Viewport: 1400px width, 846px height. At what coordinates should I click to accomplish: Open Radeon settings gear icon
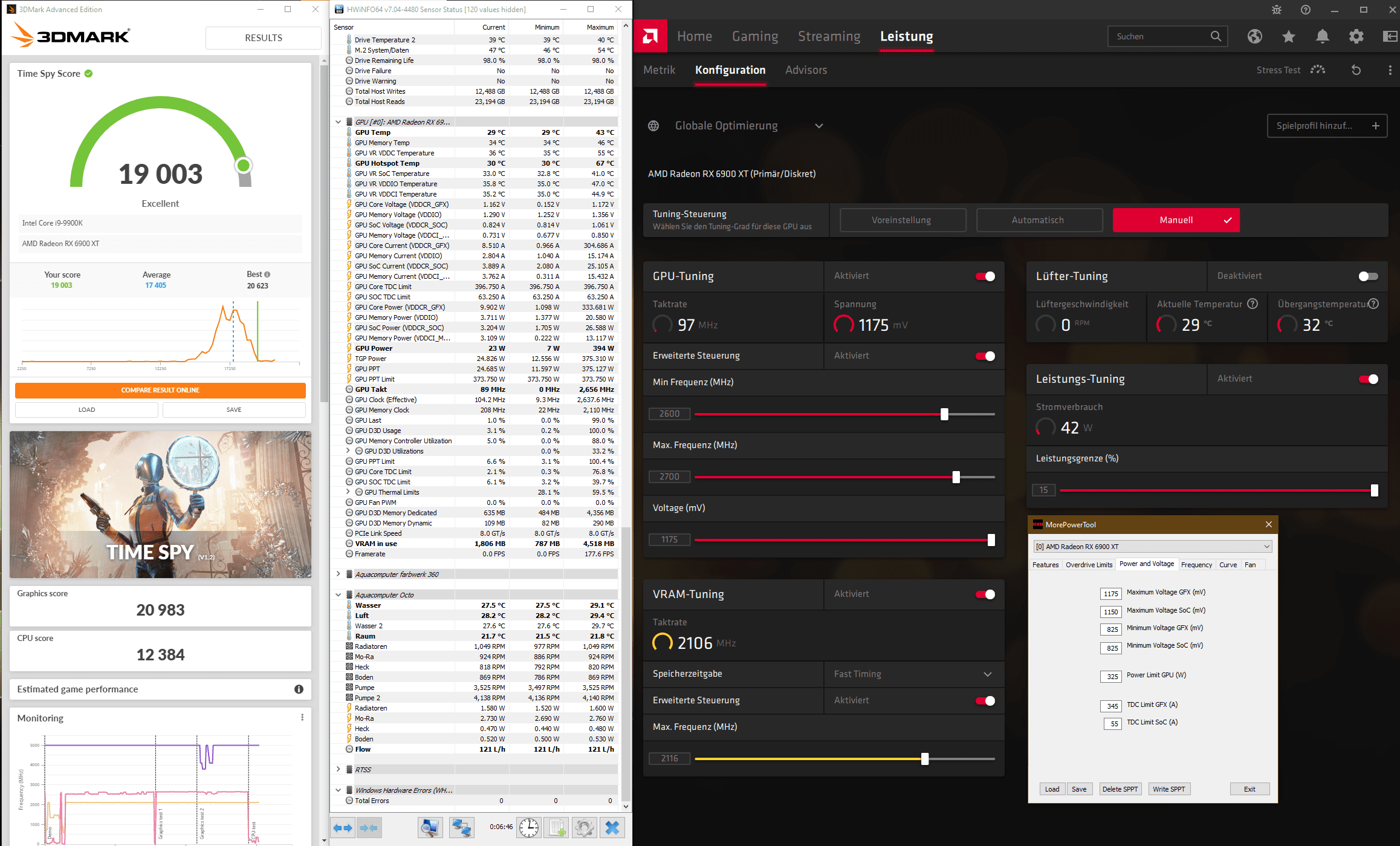click(x=1356, y=36)
